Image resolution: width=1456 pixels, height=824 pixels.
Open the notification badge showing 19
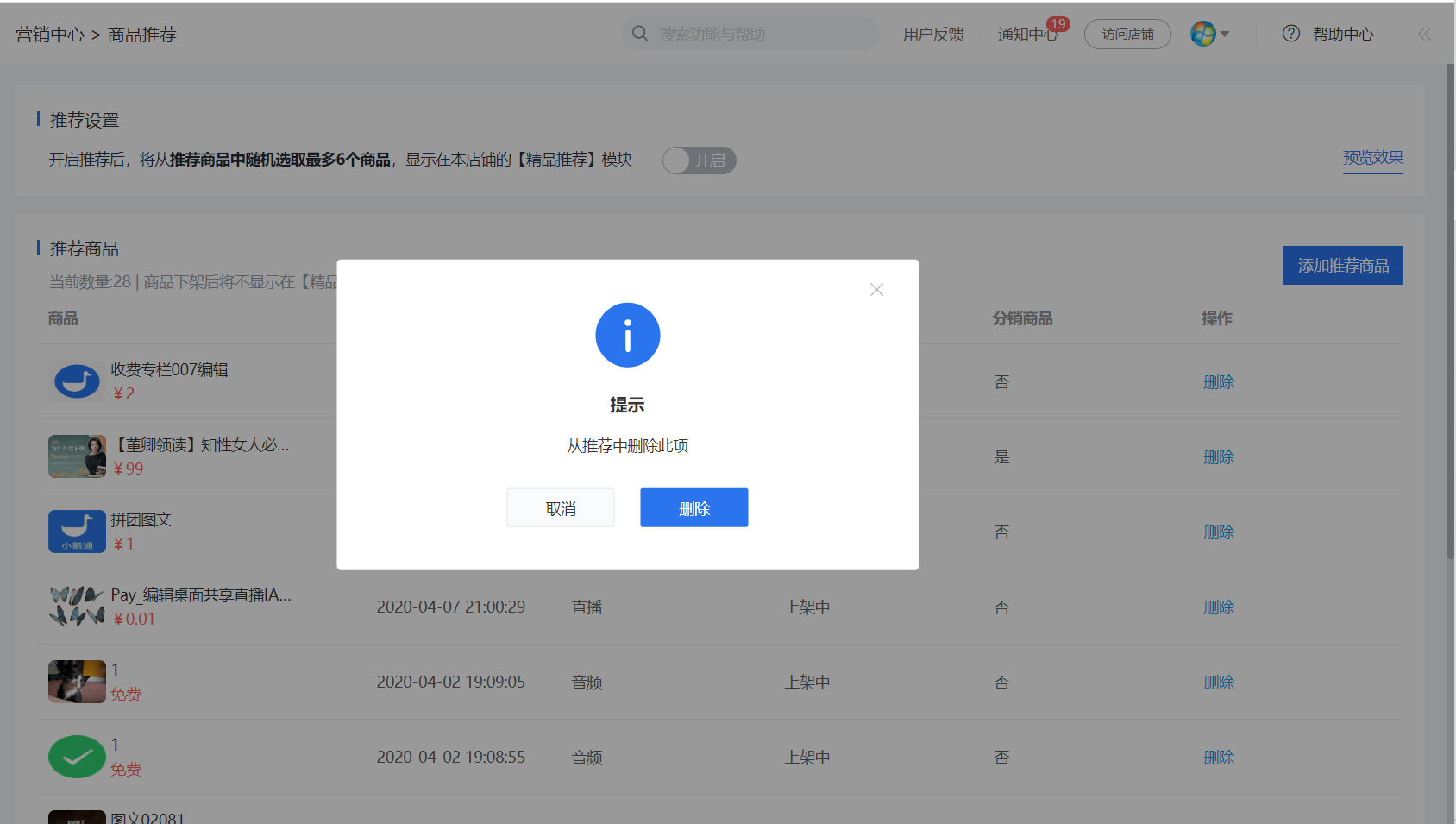(1058, 24)
